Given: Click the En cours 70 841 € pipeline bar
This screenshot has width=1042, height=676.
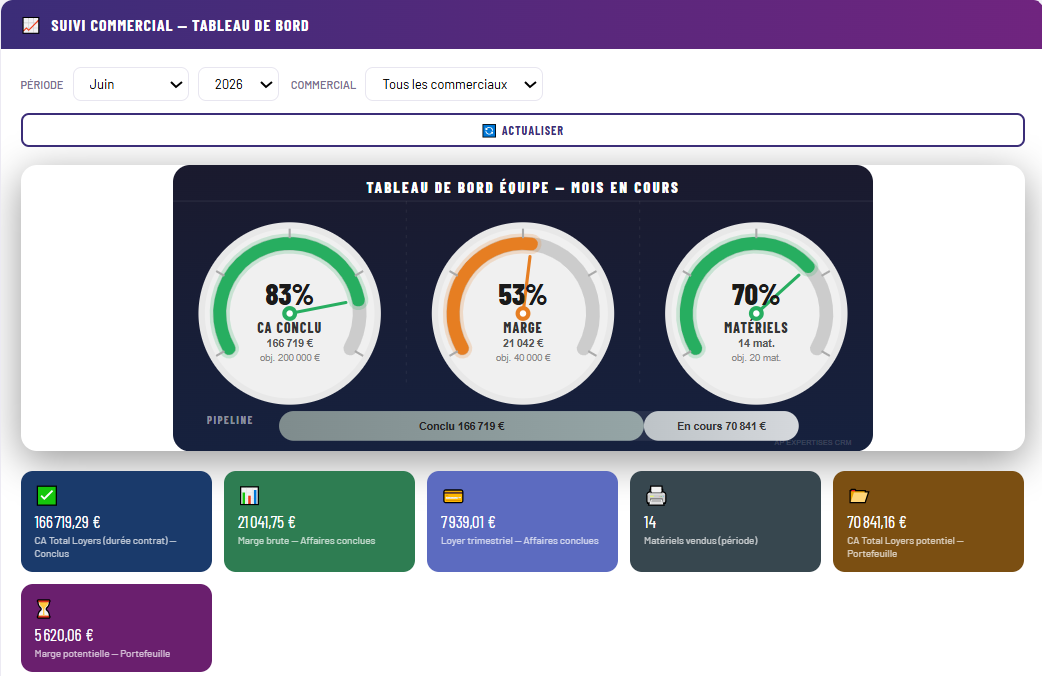Looking at the screenshot, I should pos(721,426).
